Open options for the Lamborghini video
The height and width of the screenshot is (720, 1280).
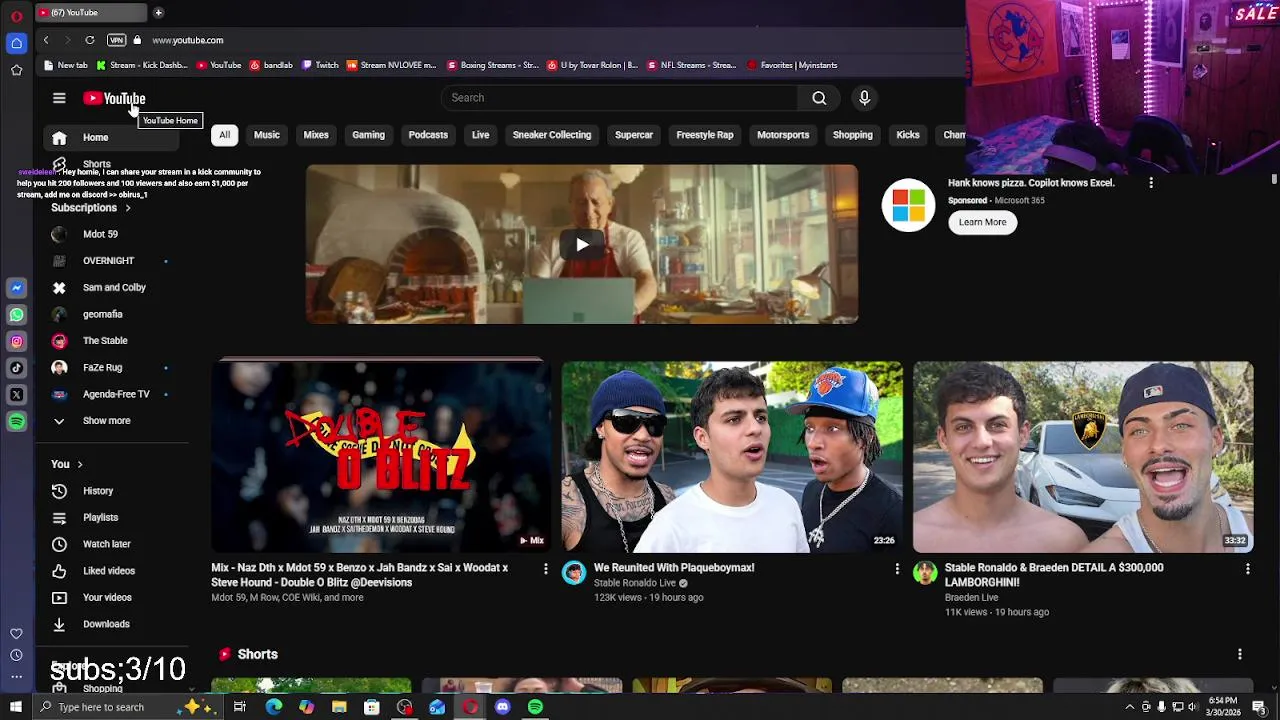(x=1247, y=568)
